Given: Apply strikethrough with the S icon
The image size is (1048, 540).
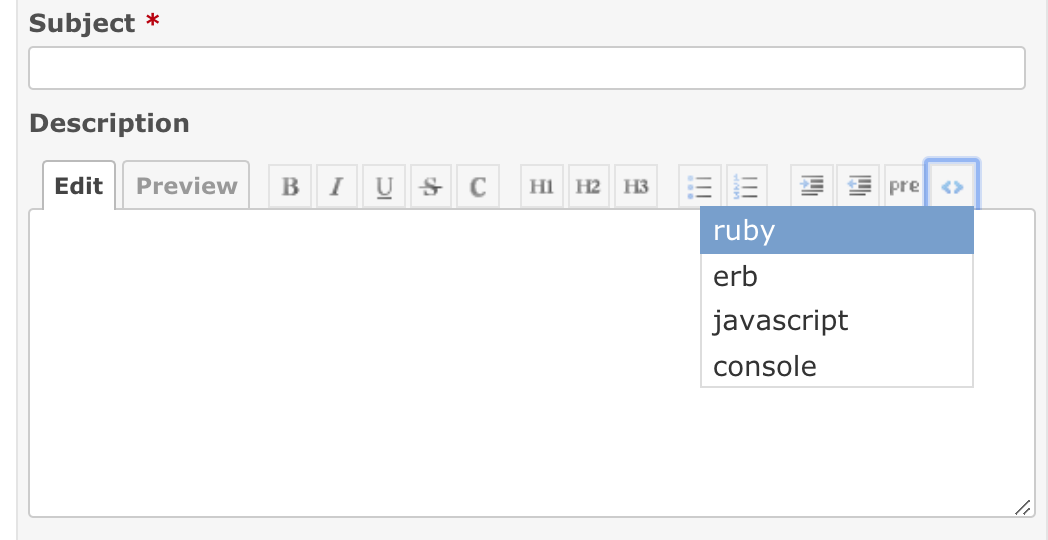Looking at the screenshot, I should (431, 186).
